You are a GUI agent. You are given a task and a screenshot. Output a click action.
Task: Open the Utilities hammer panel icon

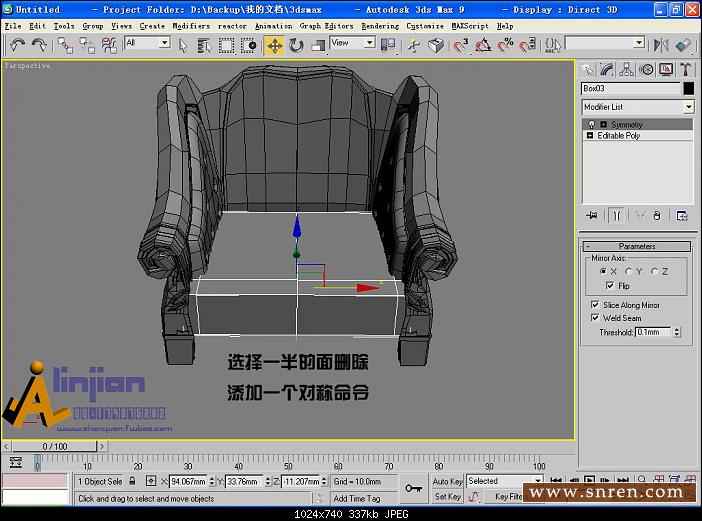(686, 69)
